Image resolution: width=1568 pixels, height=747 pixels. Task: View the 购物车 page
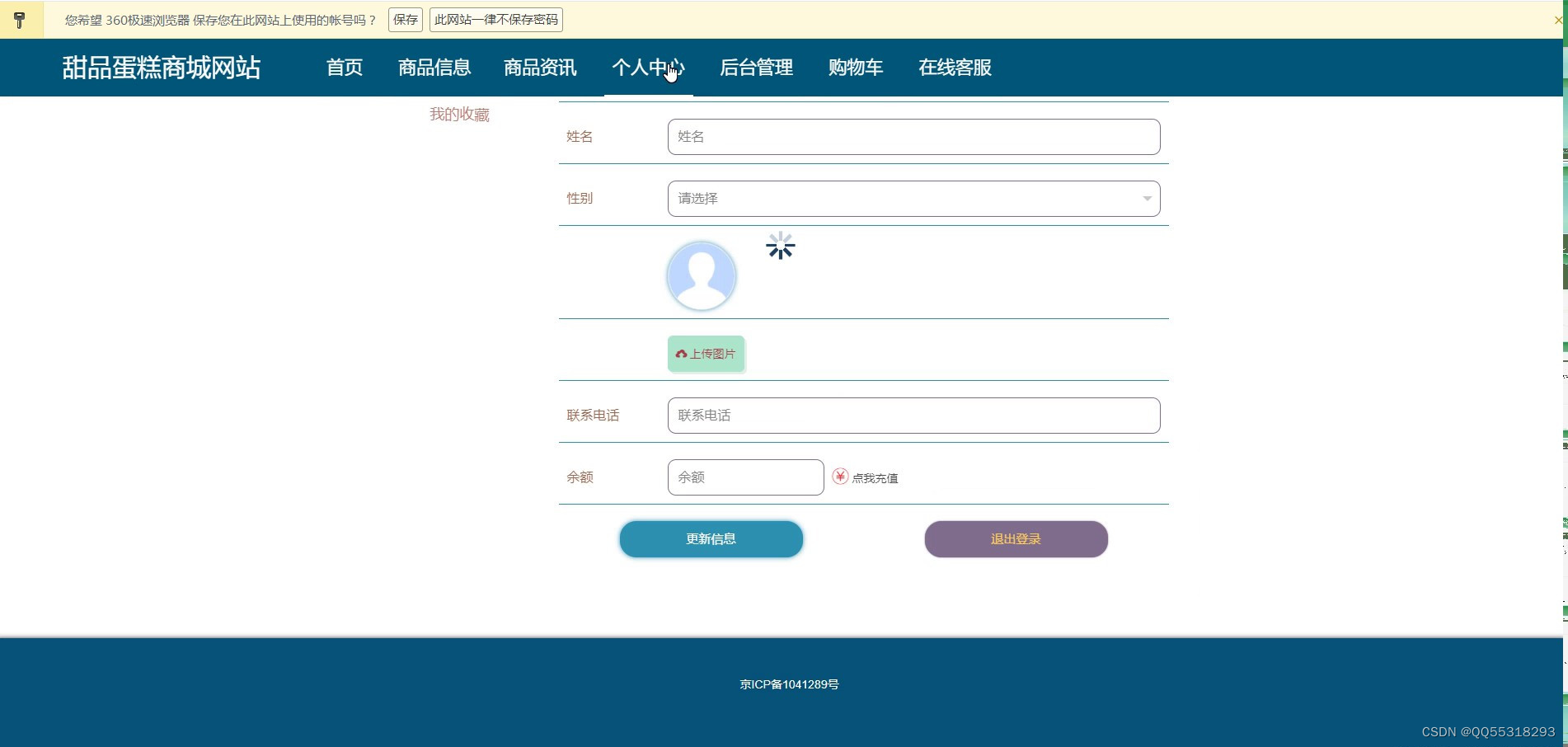(x=856, y=68)
